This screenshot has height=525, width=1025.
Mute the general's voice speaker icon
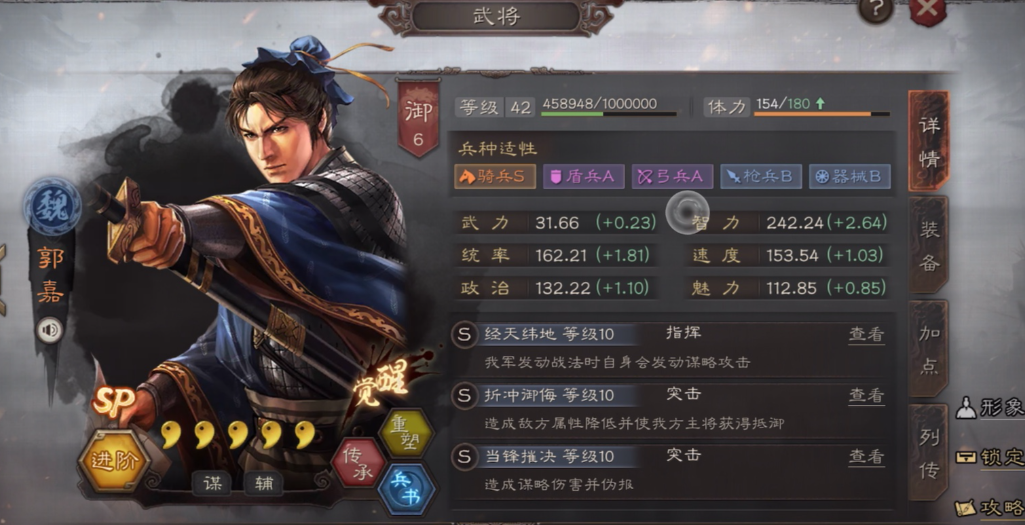click(x=50, y=330)
